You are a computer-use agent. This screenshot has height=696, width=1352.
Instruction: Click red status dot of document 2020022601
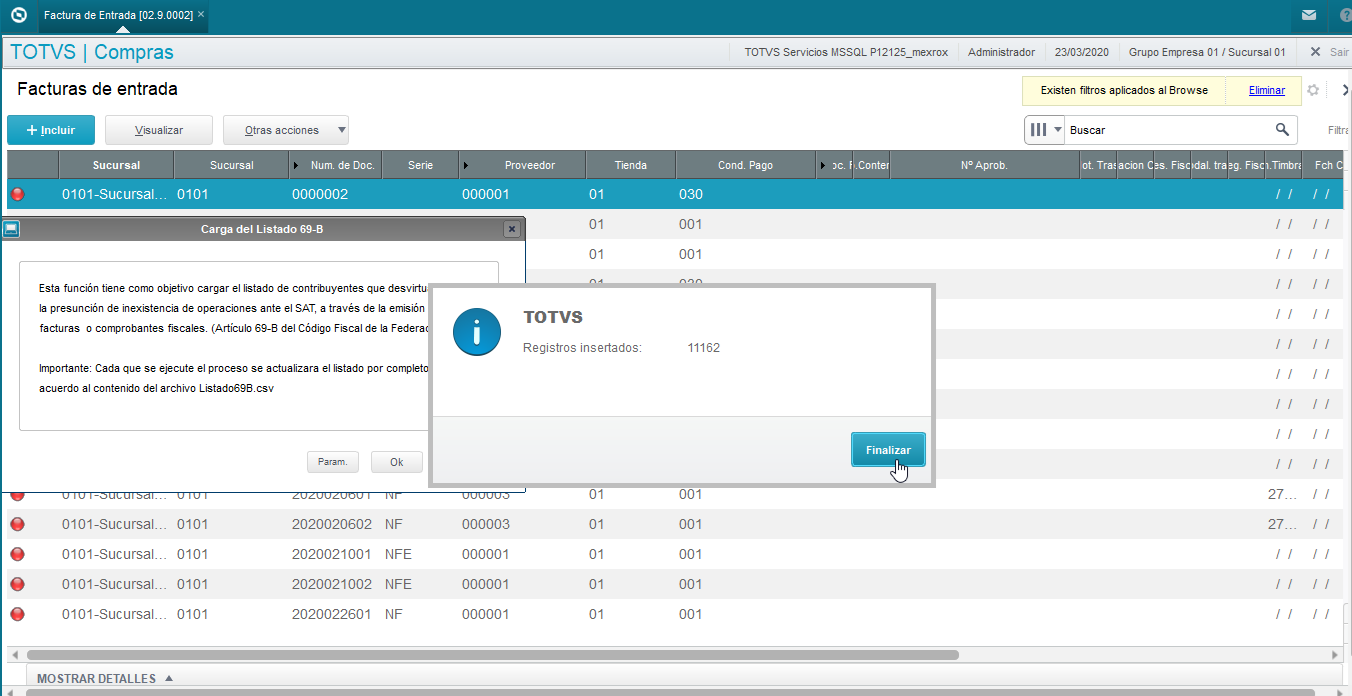[17, 614]
